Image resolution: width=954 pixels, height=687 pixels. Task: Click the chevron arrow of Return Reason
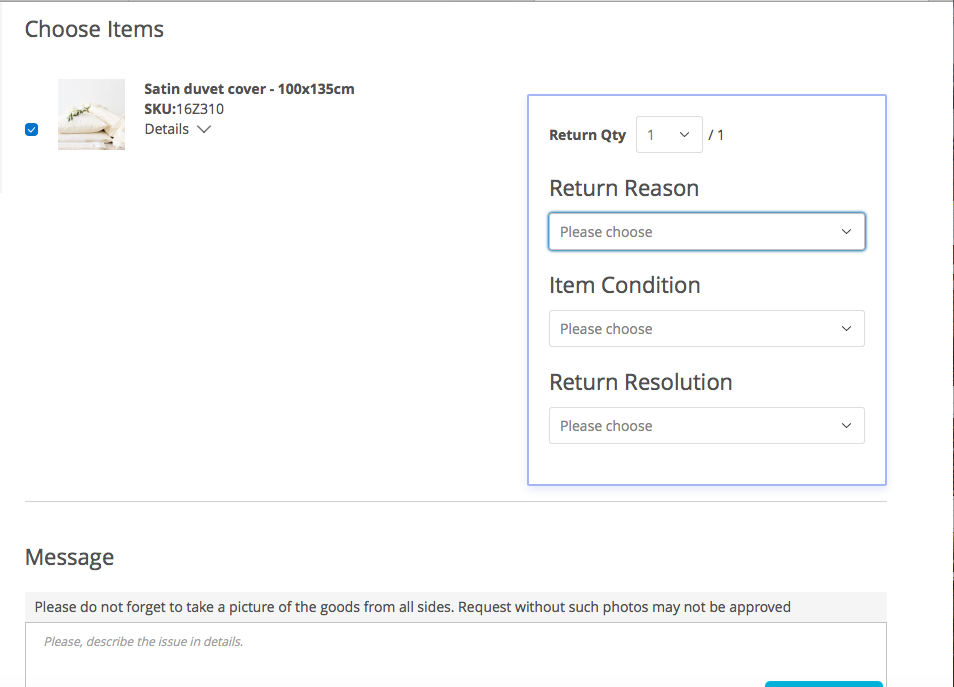846,231
